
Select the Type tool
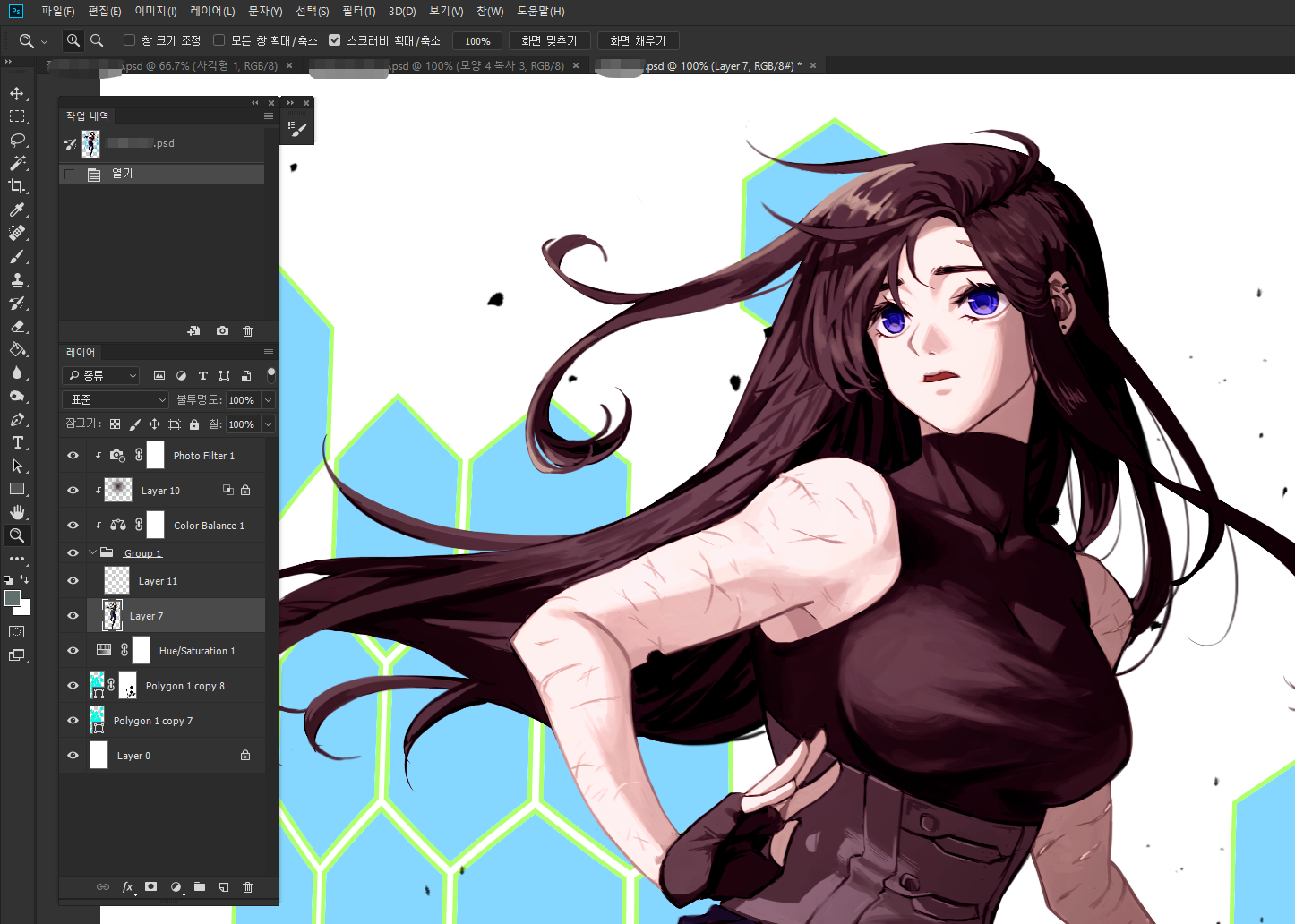point(17,442)
